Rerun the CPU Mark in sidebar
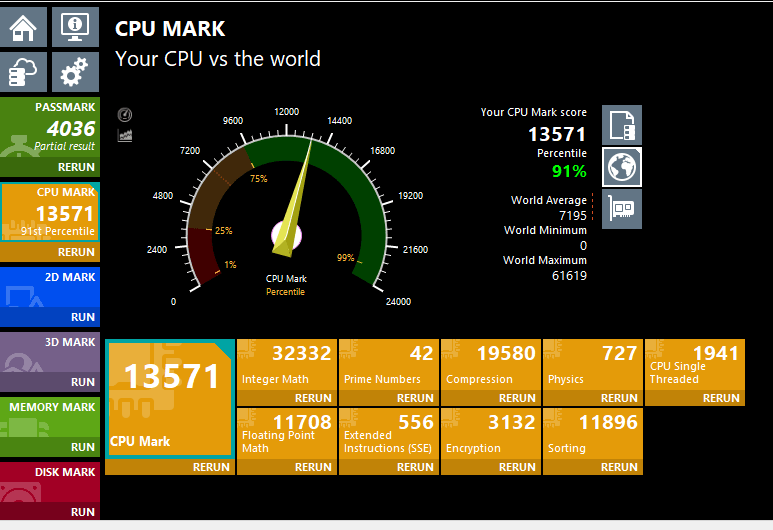 (76, 252)
